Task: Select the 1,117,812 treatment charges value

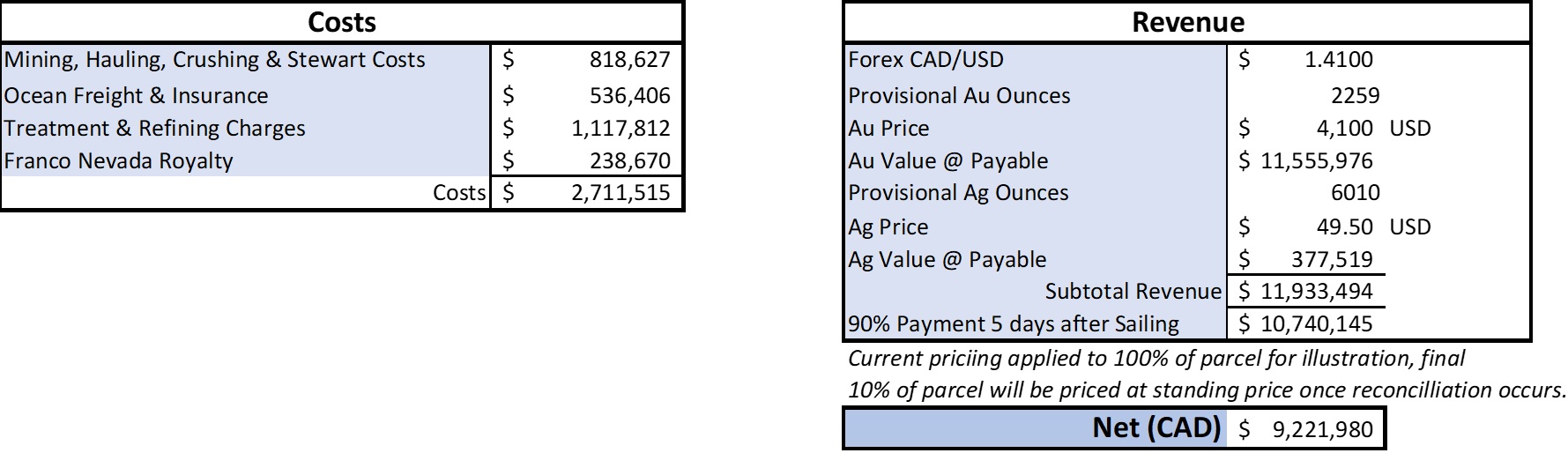Action: coord(621,129)
